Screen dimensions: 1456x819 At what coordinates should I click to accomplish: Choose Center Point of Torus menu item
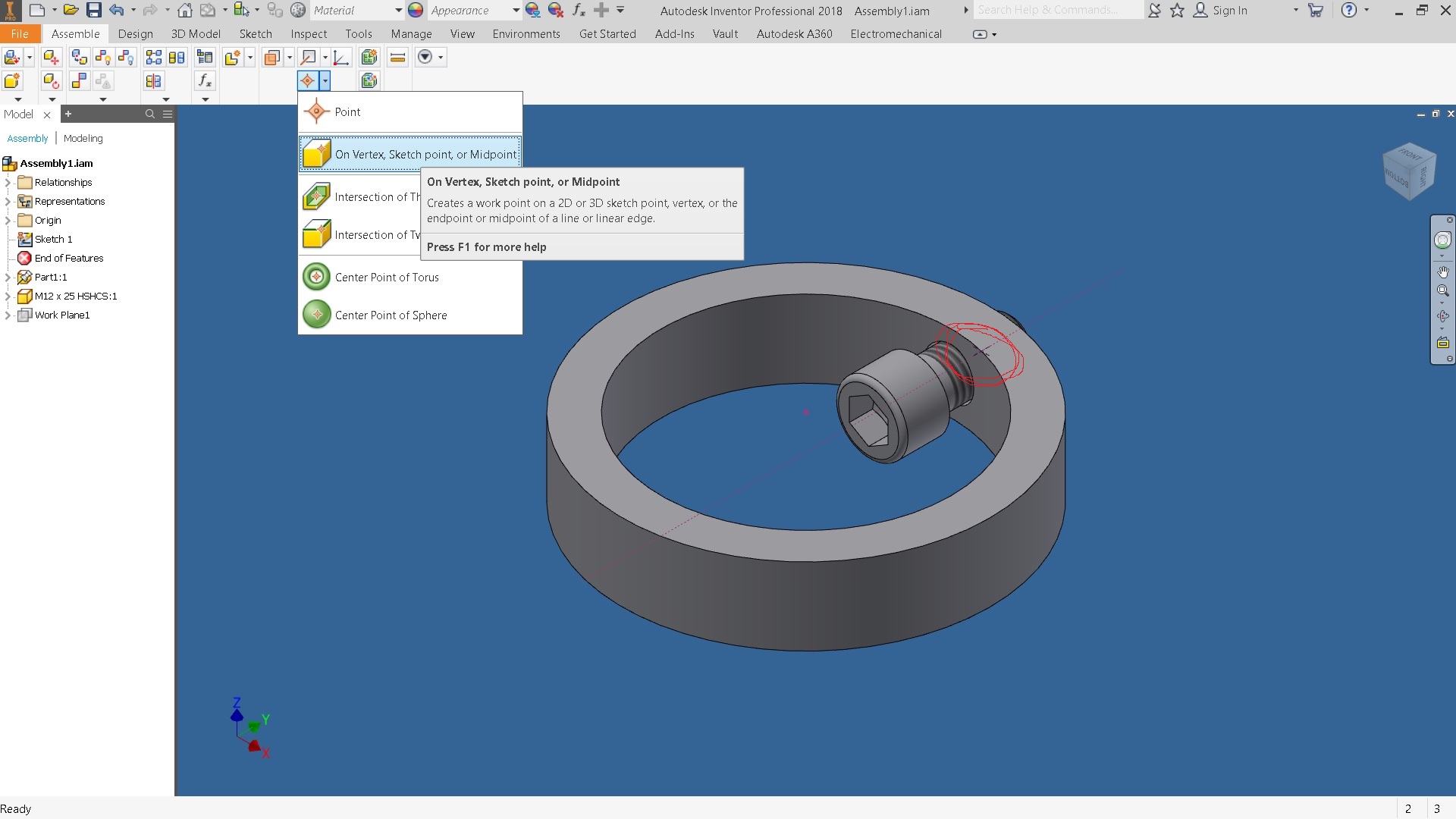tap(387, 278)
